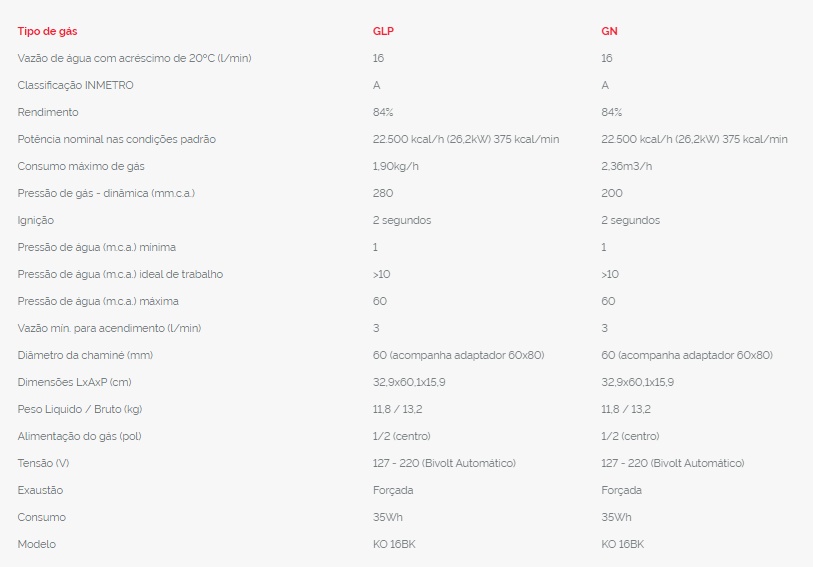Click the 'Diâmetro da chaminé (mm)' label

click(x=85, y=355)
